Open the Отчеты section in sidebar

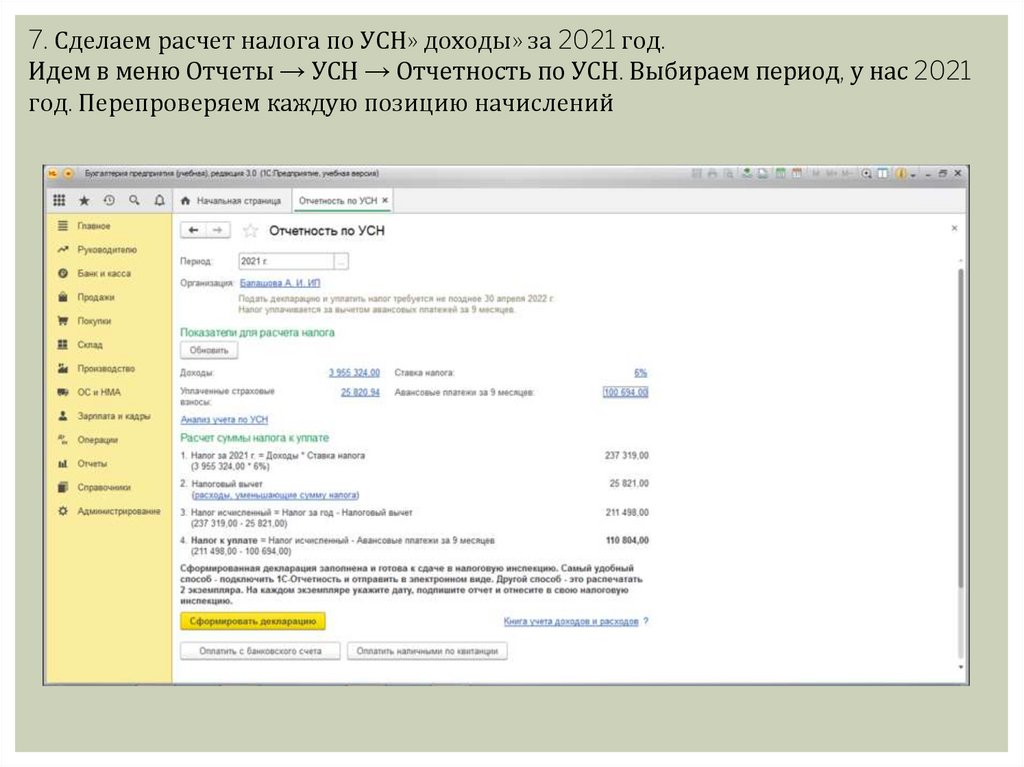pyautogui.click(x=93, y=464)
